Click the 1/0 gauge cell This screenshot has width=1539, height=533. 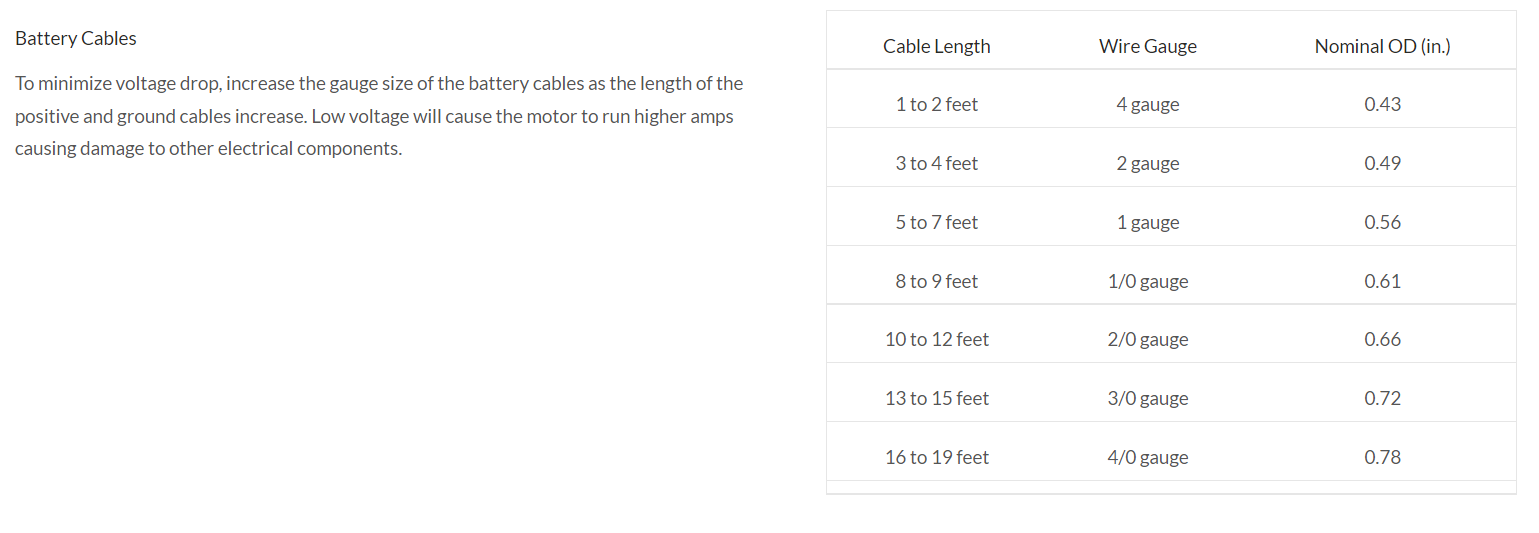(x=1147, y=281)
